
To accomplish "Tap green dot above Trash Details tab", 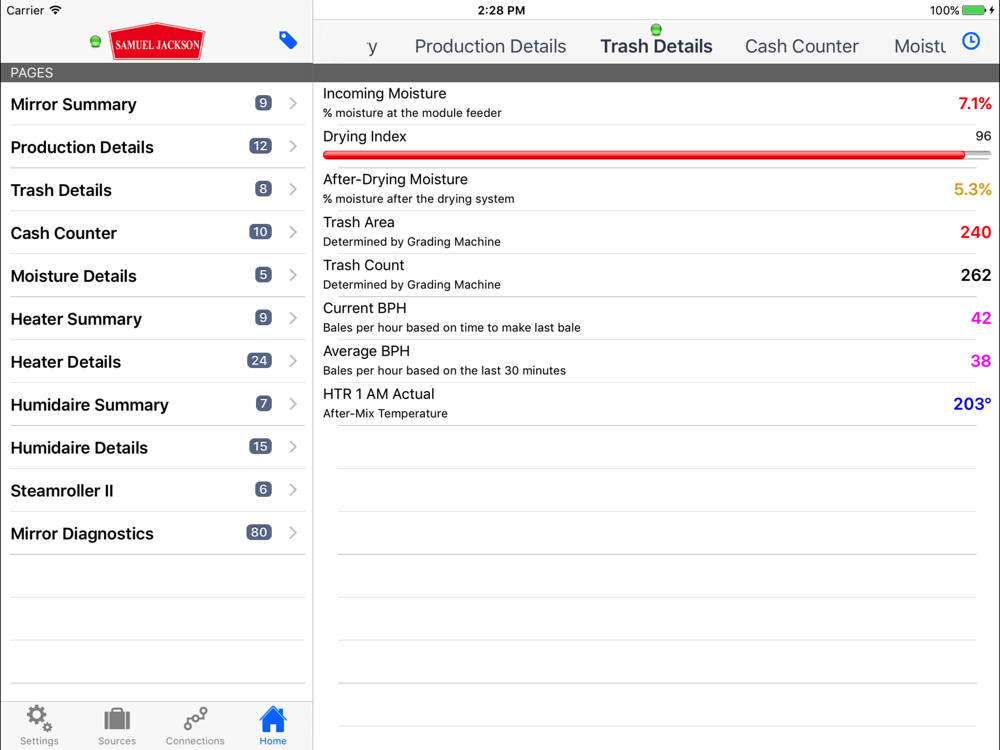I will 656,29.
